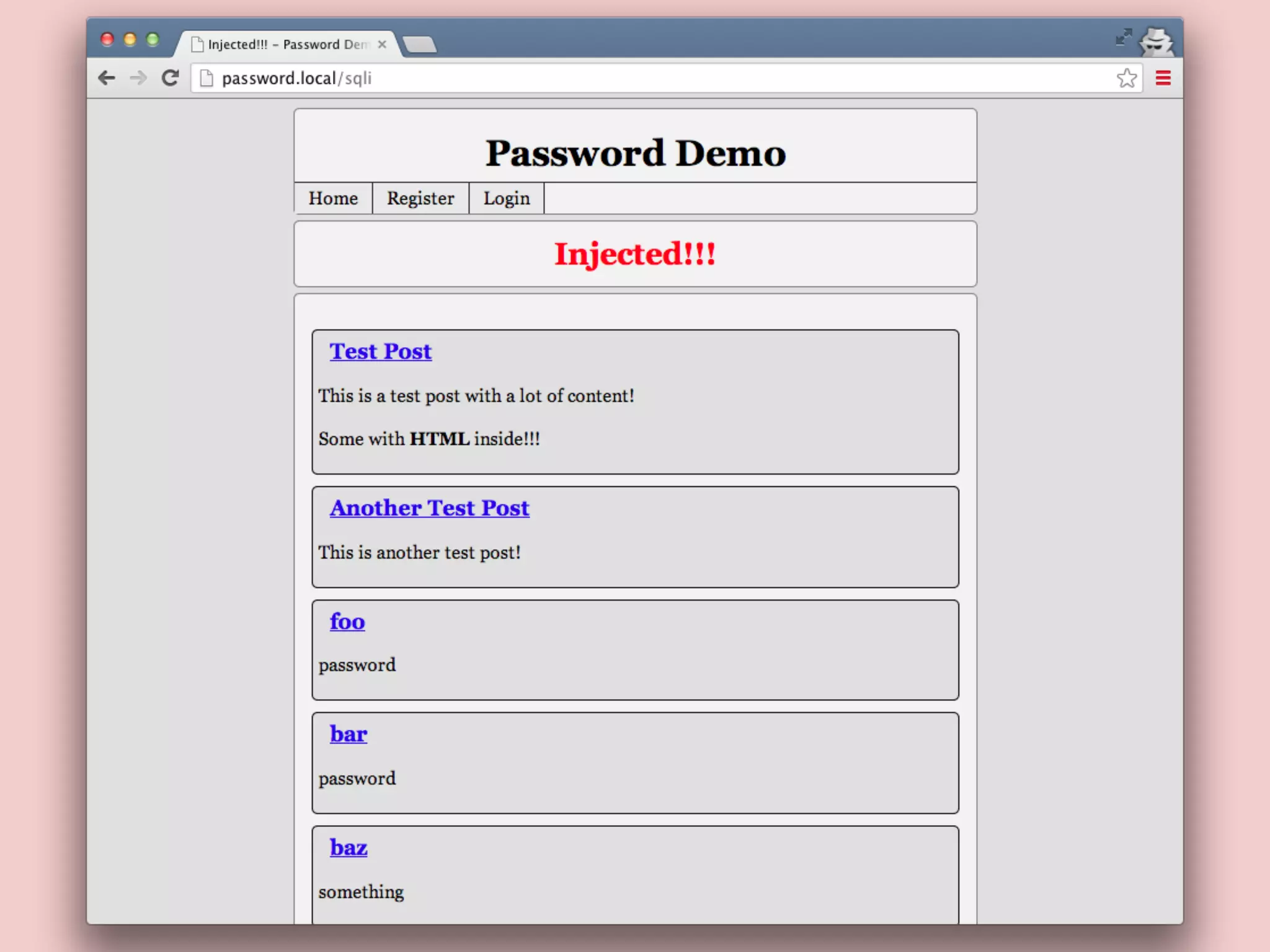Open Another Test Post link
1270x952 pixels.
(x=429, y=508)
